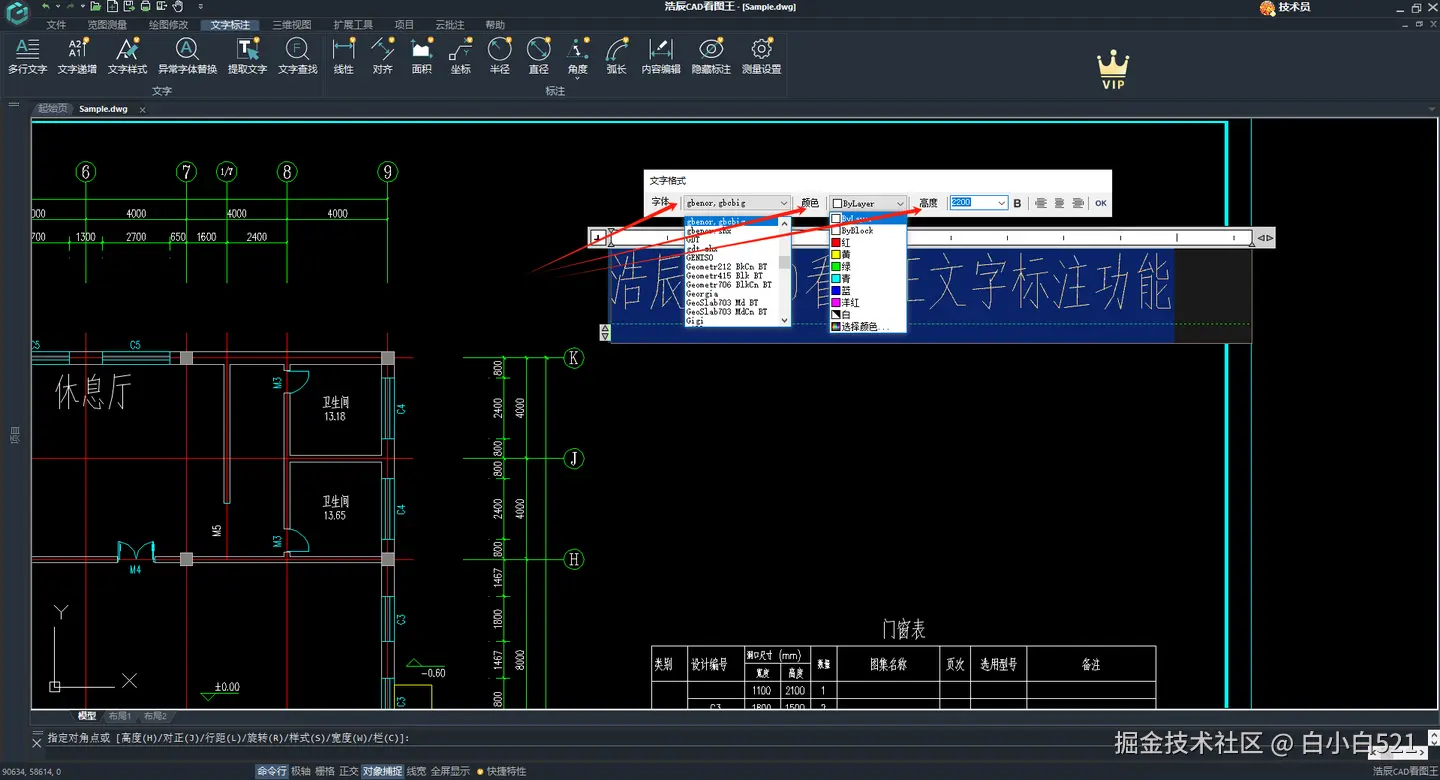Screen dimensions: 1440x780
Task: Click the 快捷特性 quick properties button
Action: [x=506, y=771]
